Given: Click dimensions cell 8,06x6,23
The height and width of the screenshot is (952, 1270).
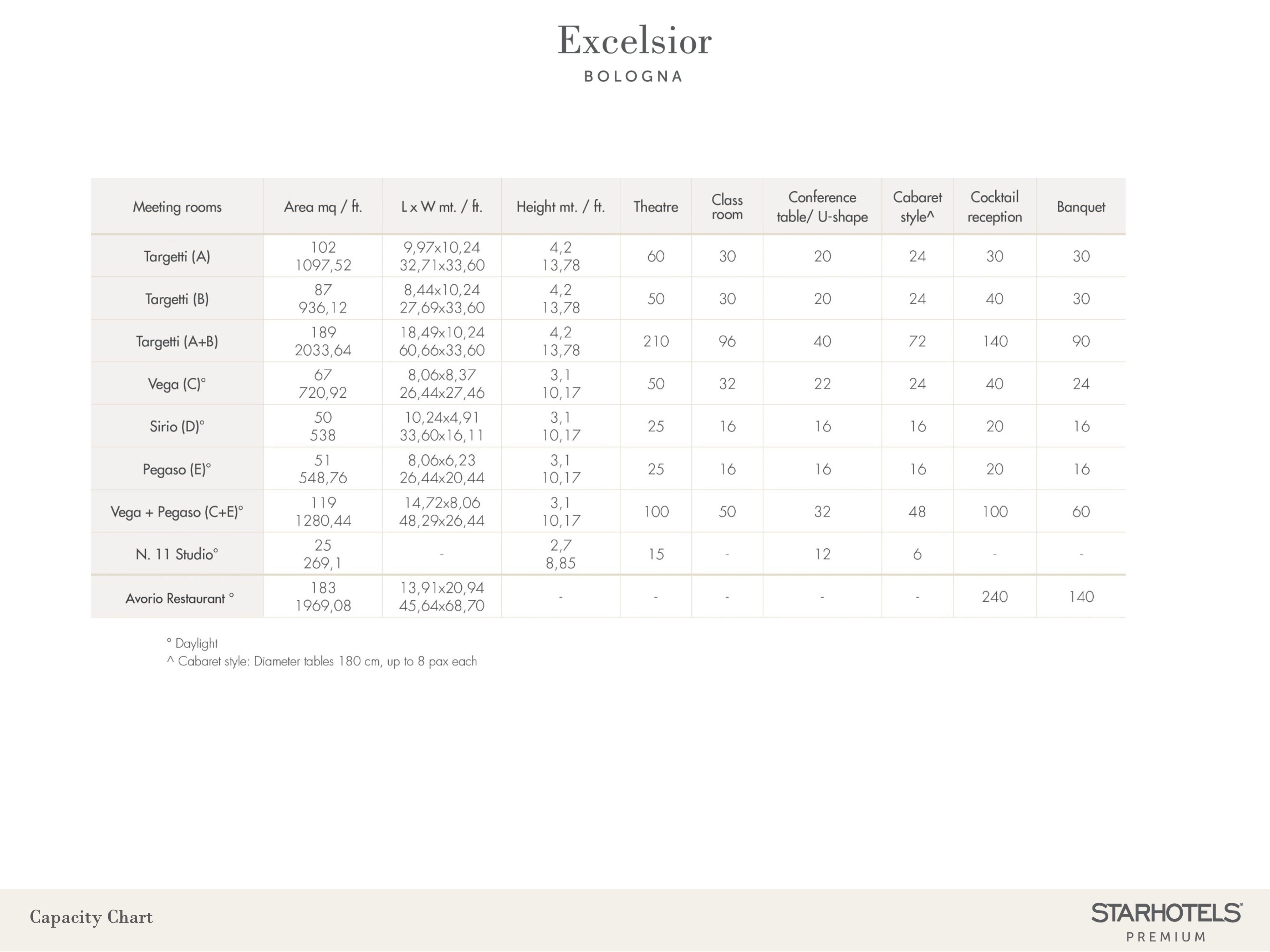Looking at the screenshot, I should (442, 460).
